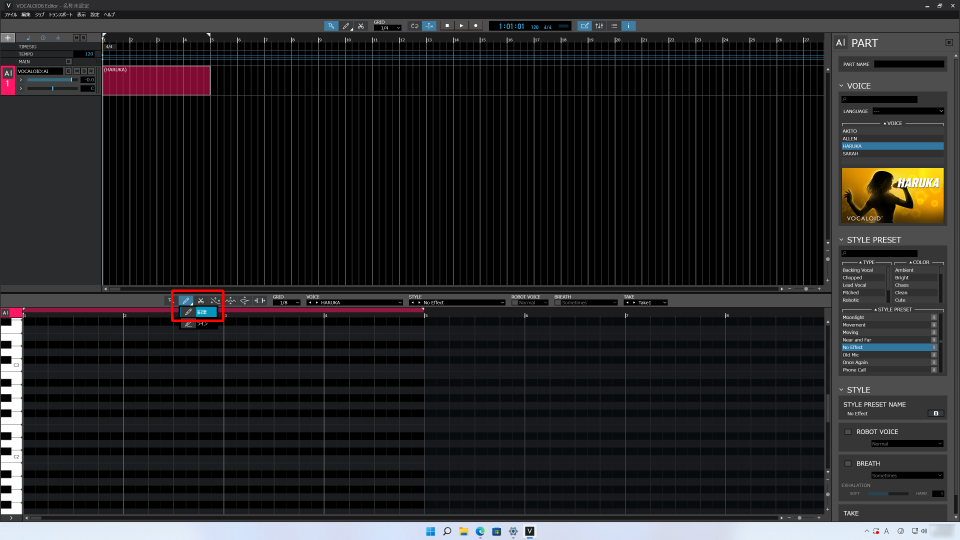Screen dimensions: 960x540
Task: Toggle BREATH checkbox in piano roll toolbar
Action: click(x=557, y=302)
